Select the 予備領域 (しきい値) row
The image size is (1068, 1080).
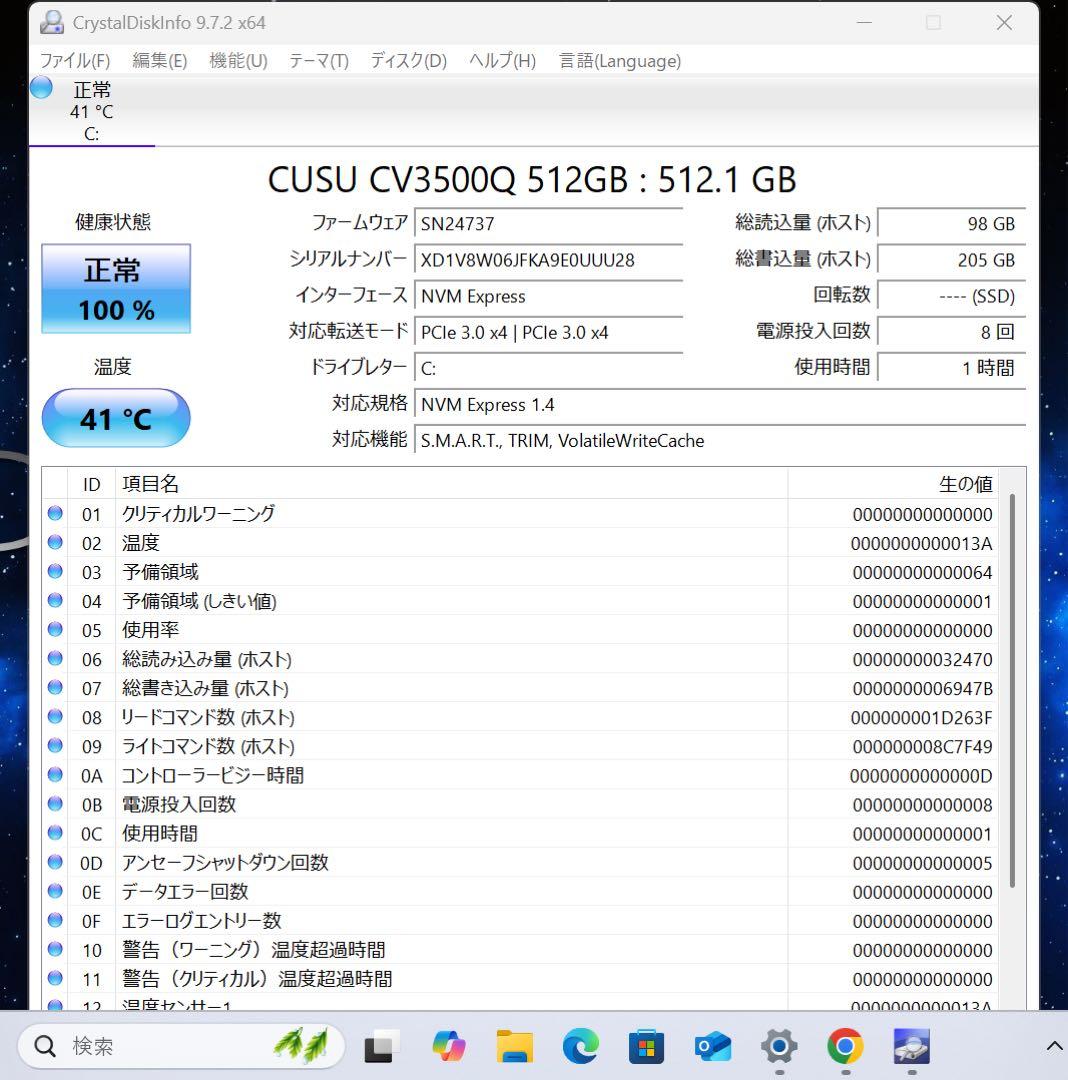point(520,601)
